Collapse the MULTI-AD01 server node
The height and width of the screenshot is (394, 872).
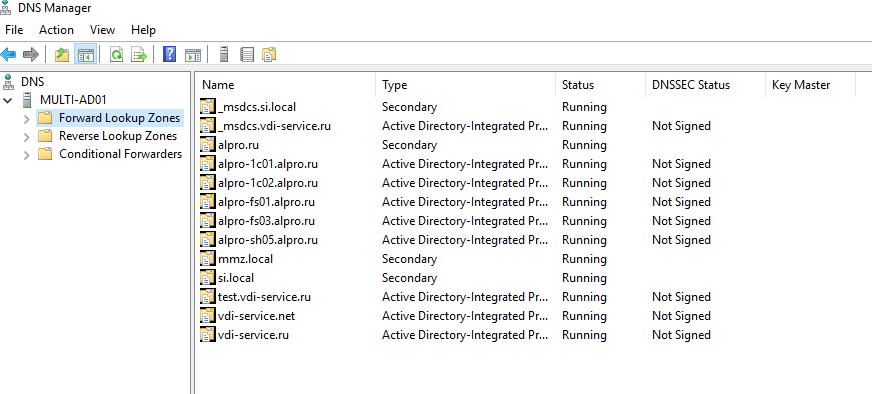[8, 101]
